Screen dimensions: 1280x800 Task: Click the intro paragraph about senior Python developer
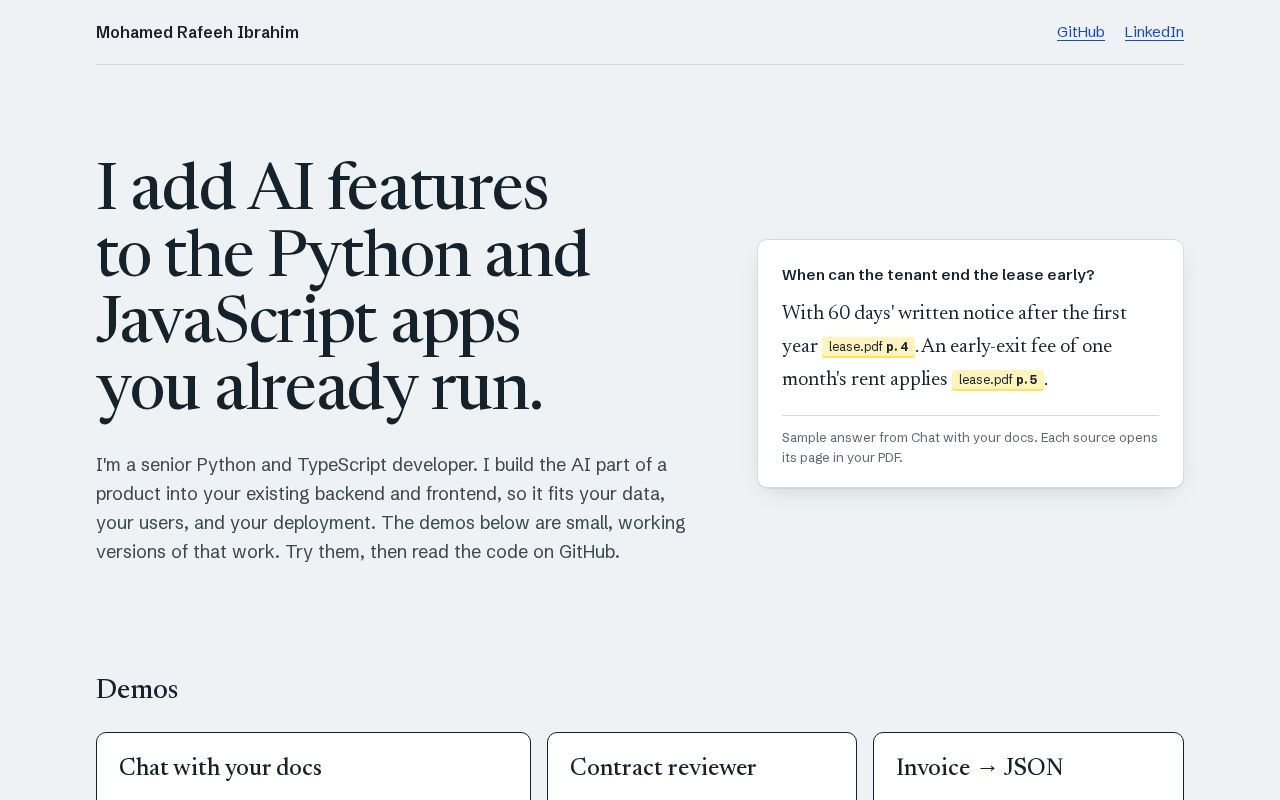[x=391, y=508]
